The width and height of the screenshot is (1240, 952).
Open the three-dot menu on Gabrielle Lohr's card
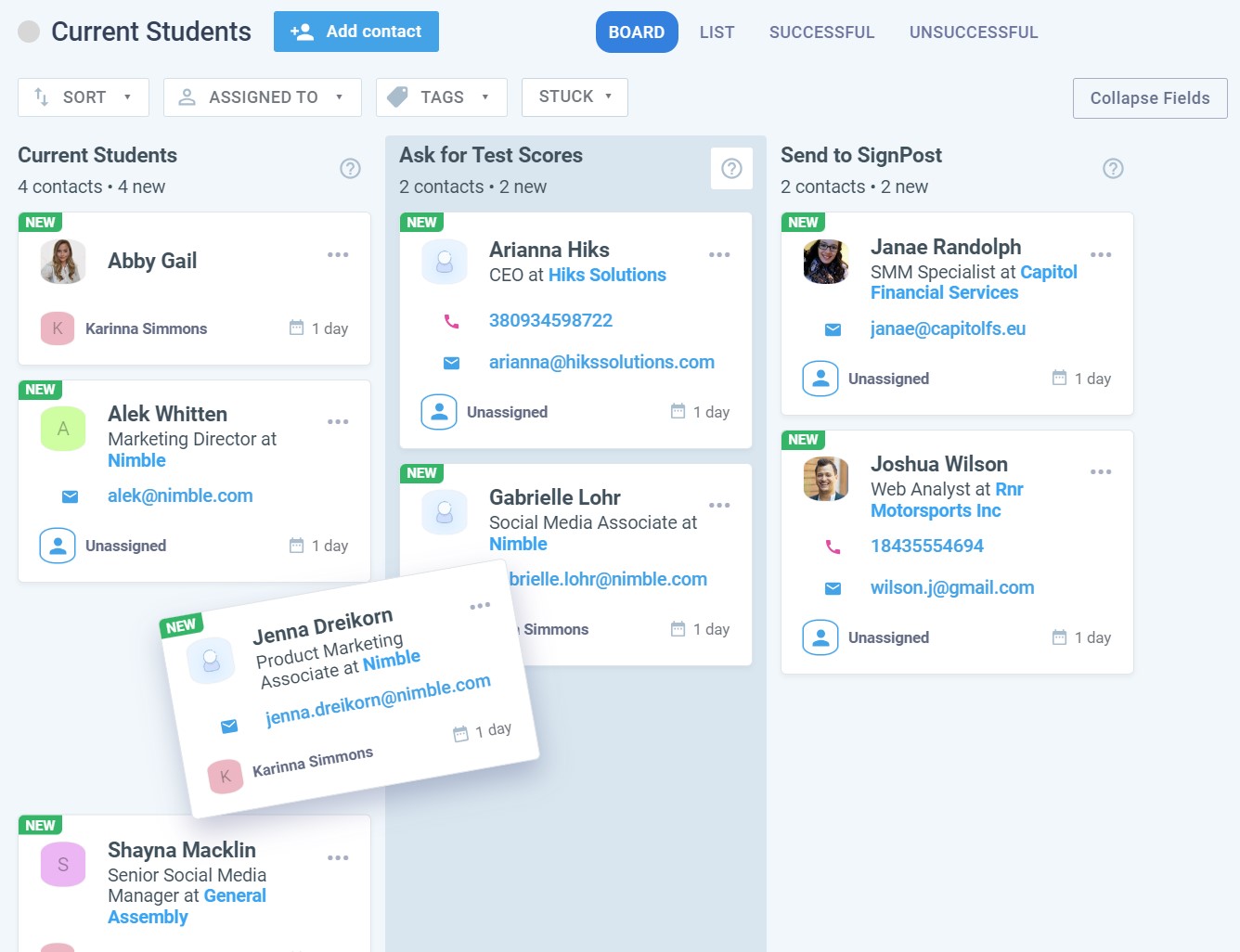click(x=719, y=505)
